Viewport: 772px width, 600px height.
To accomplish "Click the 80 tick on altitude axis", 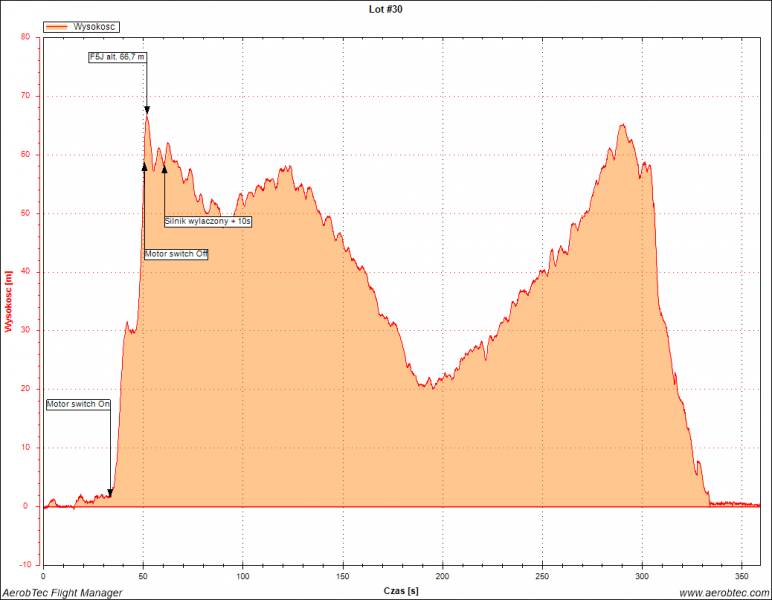I will pyautogui.click(x=27, y=38).
